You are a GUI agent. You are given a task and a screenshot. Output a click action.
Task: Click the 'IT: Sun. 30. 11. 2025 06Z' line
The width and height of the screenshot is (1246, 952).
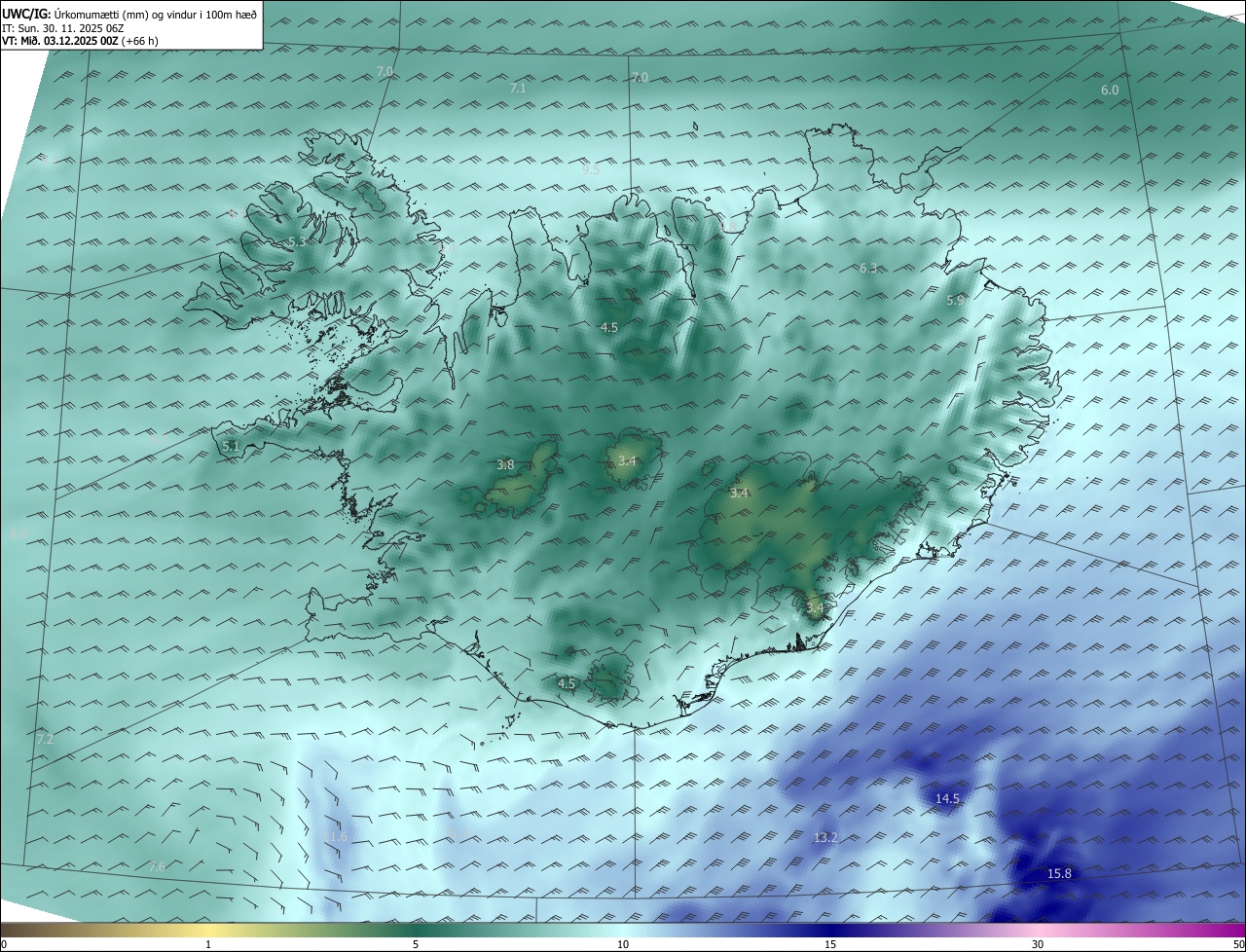[x=65, y=28]
